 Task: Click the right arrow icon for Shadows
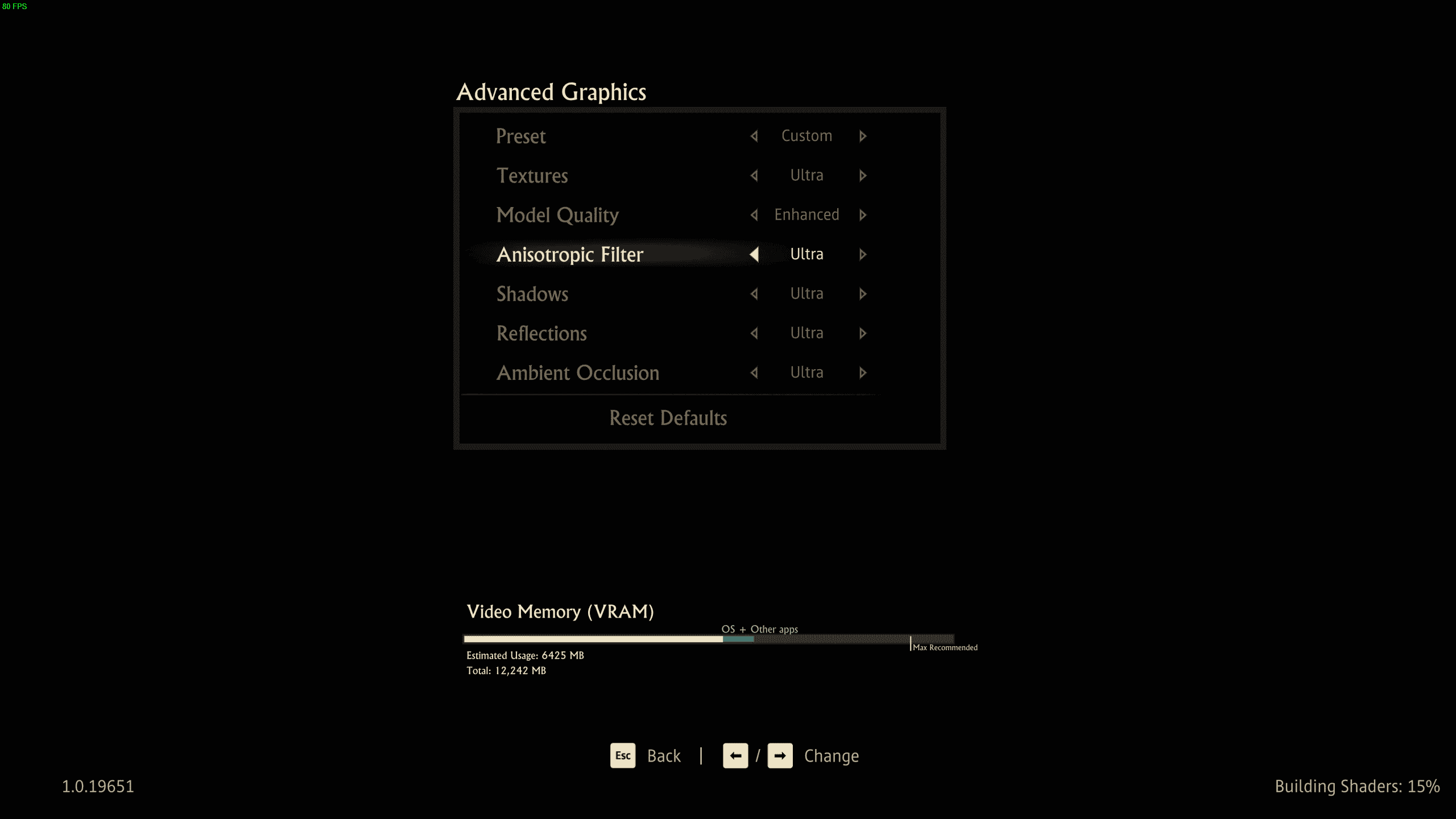click(x=862, y=293)
